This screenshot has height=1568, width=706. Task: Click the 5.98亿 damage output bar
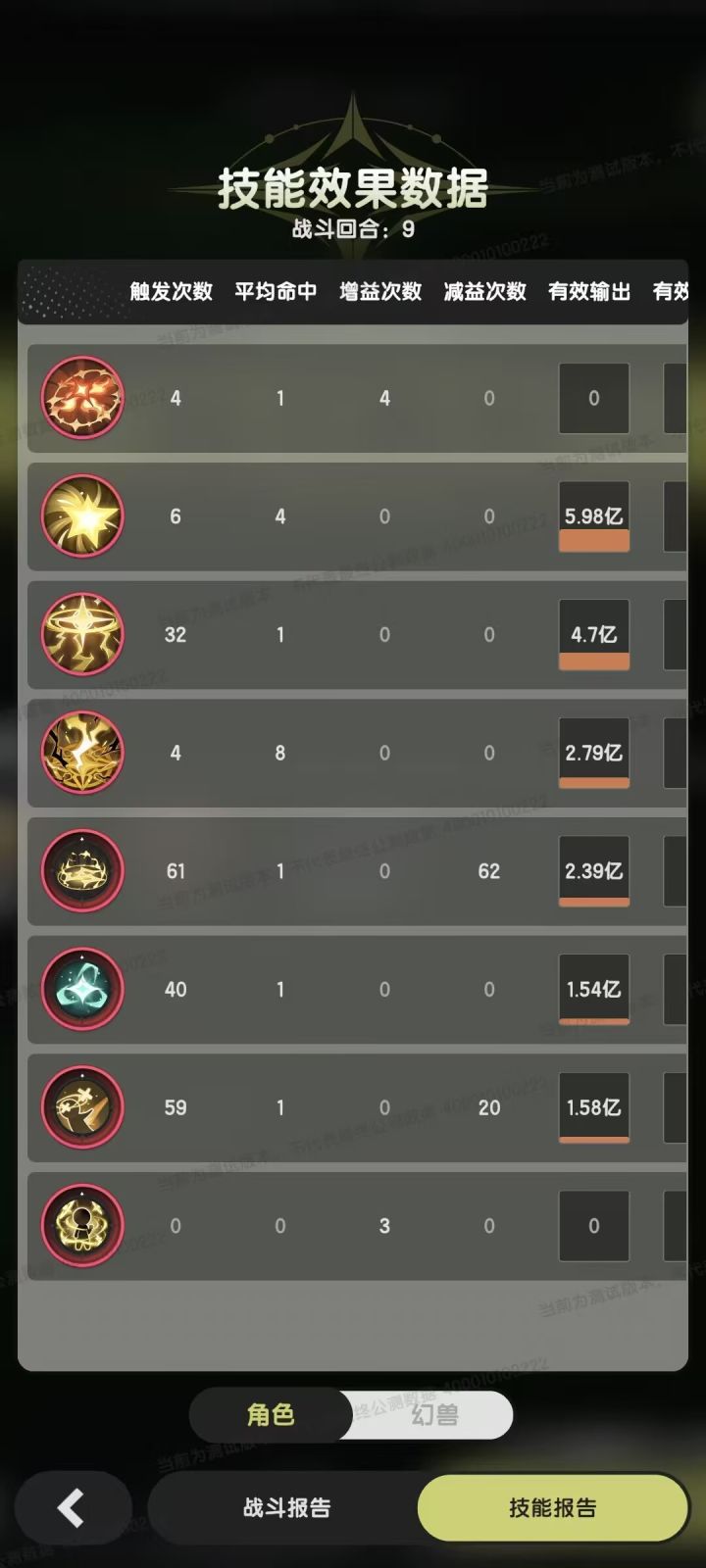pyautogui.click(x=594, y=516)
